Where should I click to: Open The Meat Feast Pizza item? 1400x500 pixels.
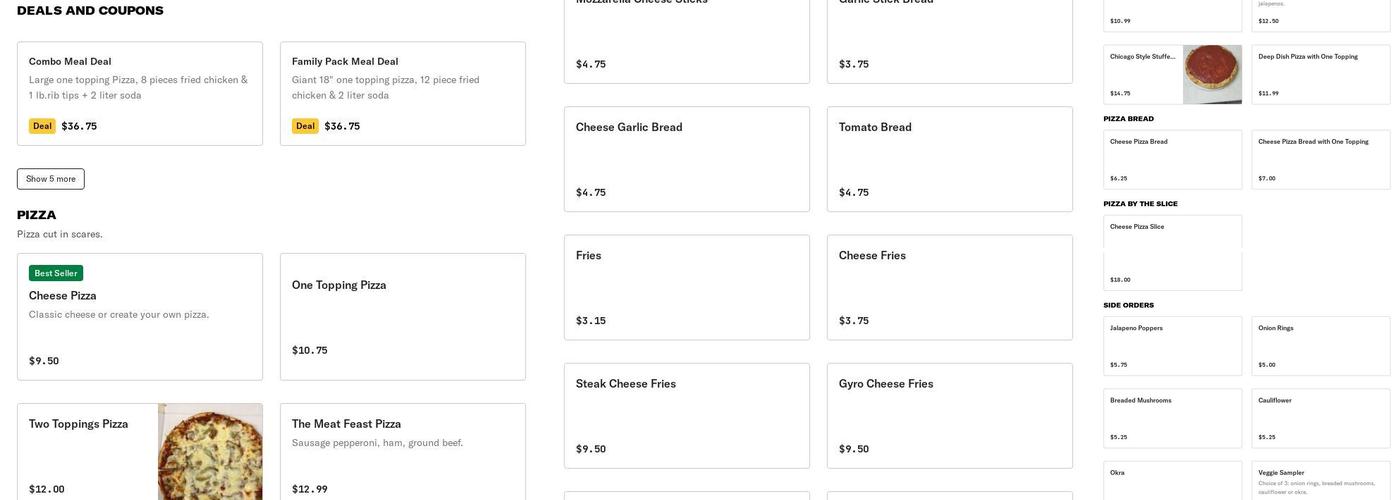[402, 451]
